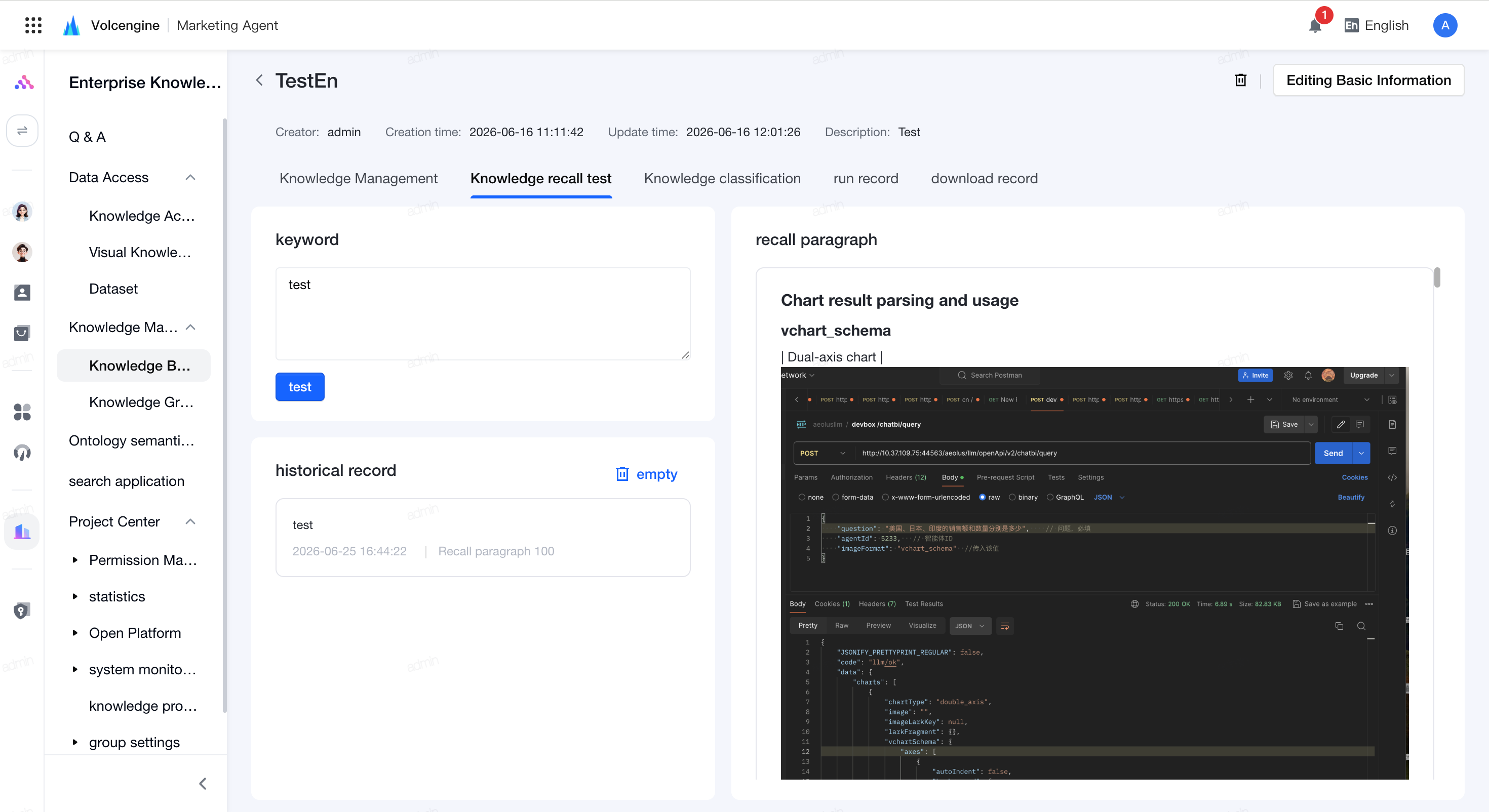Collapse Data Access section
This screenshot has width=1489, height=812.
point(190,177)
